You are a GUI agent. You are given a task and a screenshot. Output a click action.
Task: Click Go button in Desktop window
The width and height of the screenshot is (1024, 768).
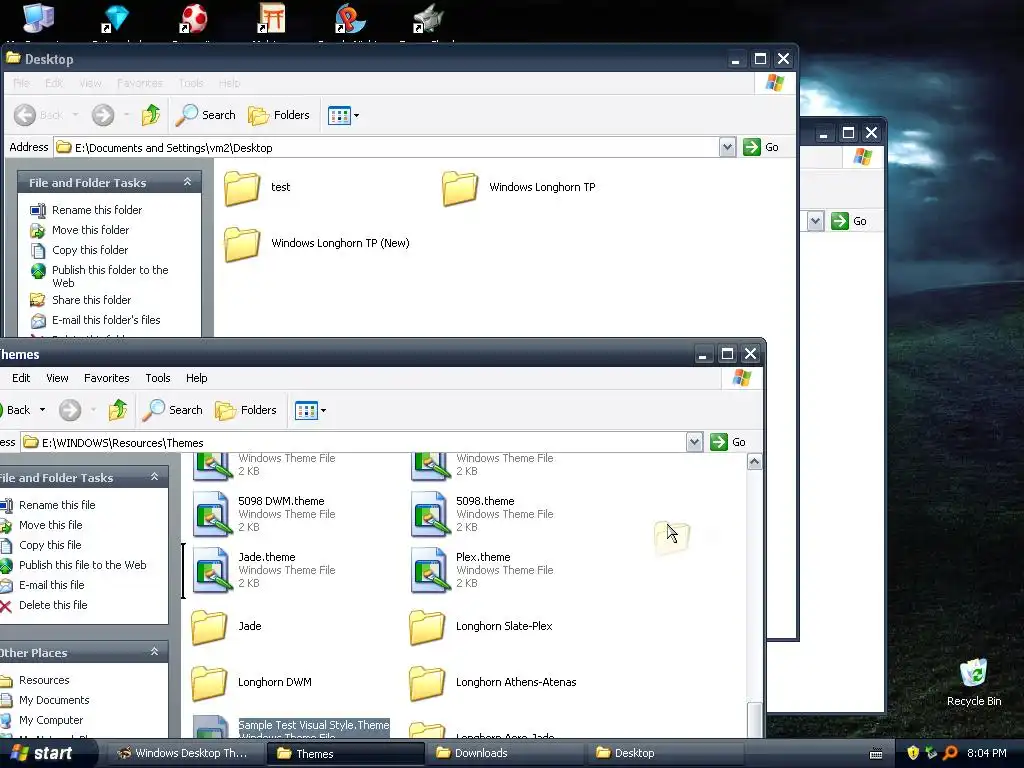(x=761, y=147)
